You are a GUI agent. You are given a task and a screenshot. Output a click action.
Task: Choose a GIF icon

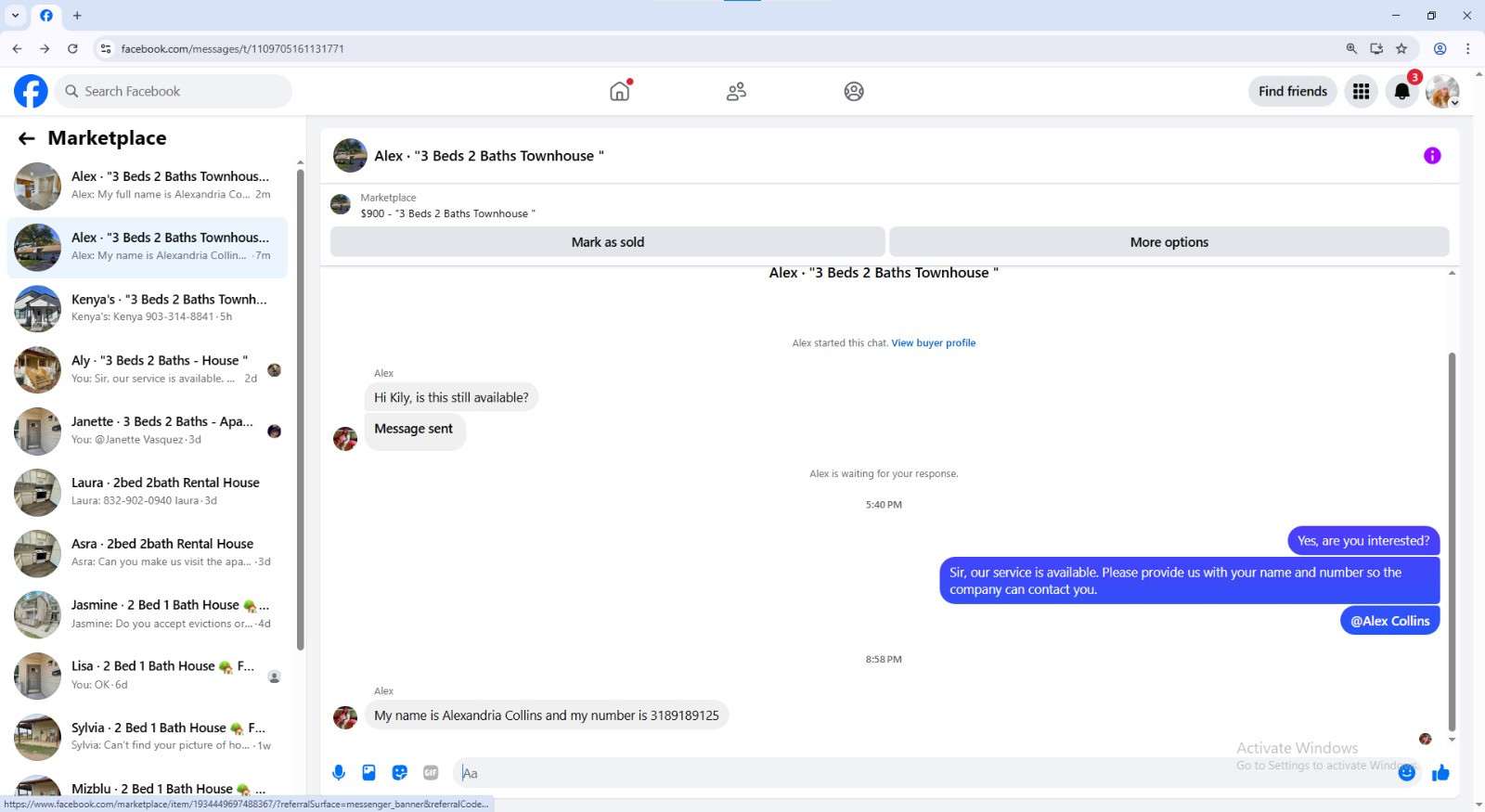tap(431, 772)
